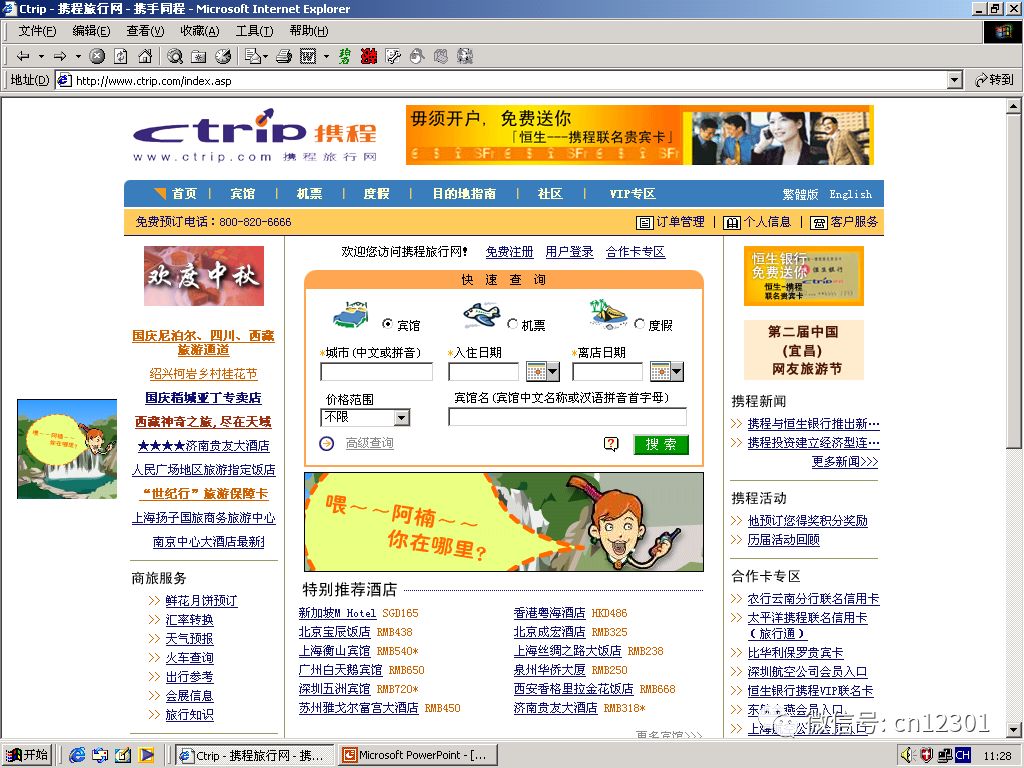Open the 免费注册 link
This screenshot has height=768, width=1024.
click(x=509, y=252)
